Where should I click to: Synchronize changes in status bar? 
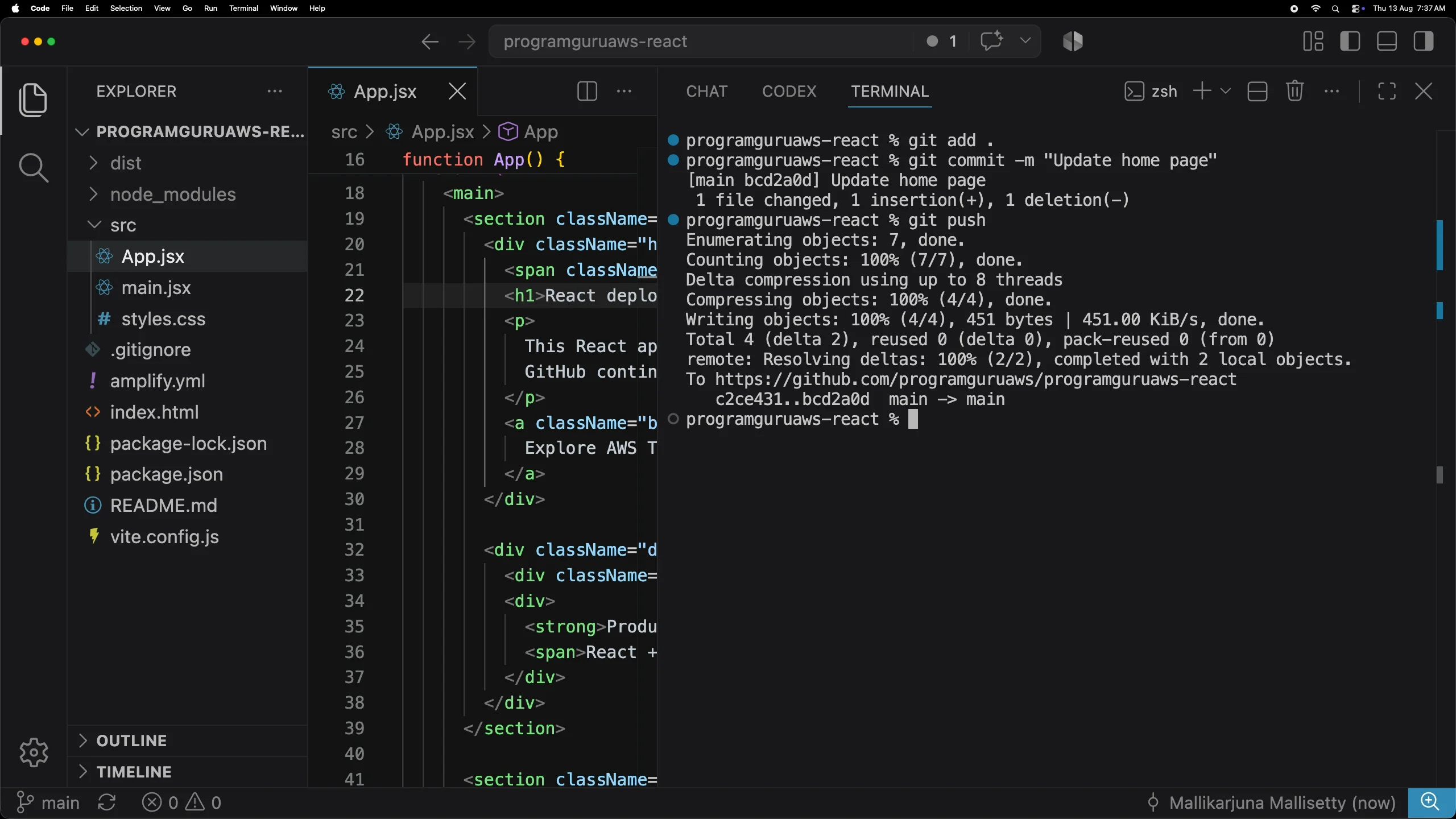point(107,803)
